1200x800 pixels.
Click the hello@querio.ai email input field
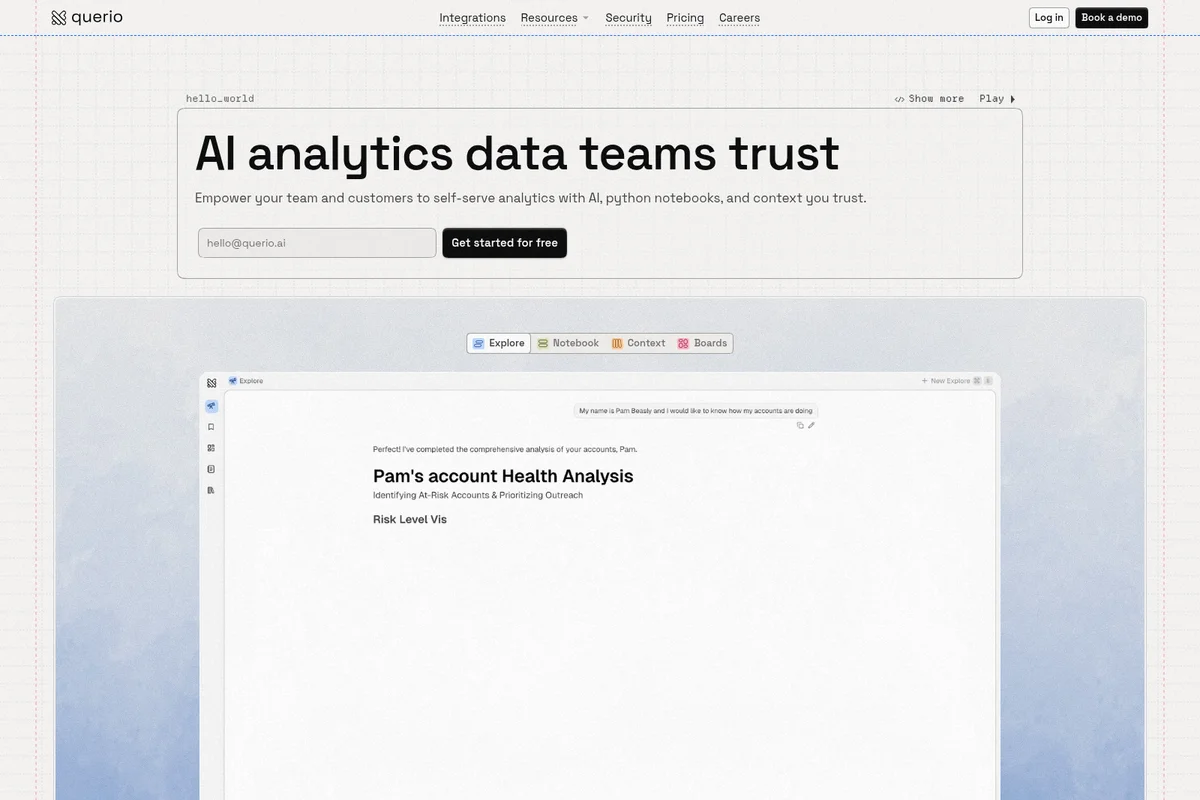click(x=317, y=243)
